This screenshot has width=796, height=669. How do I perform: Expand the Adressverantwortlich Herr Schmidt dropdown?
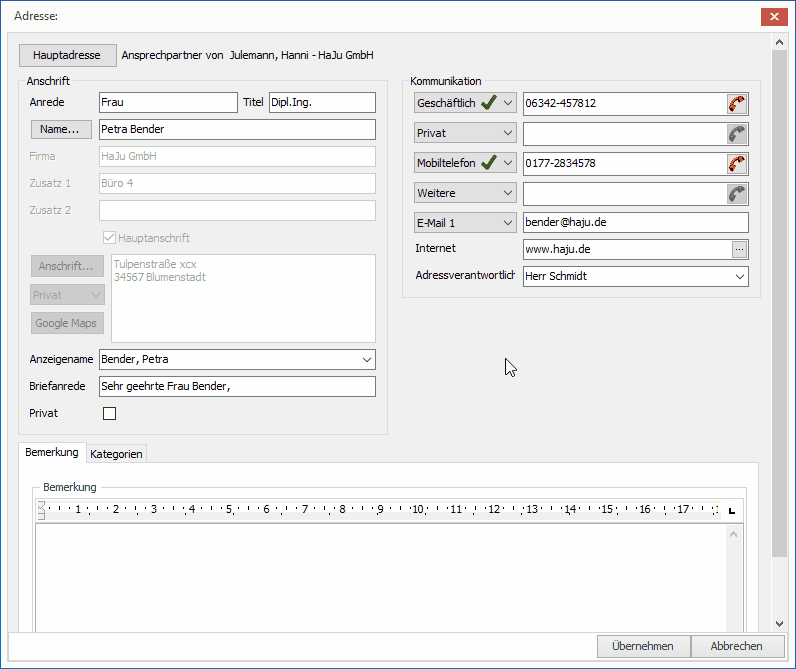coord(739,277)
